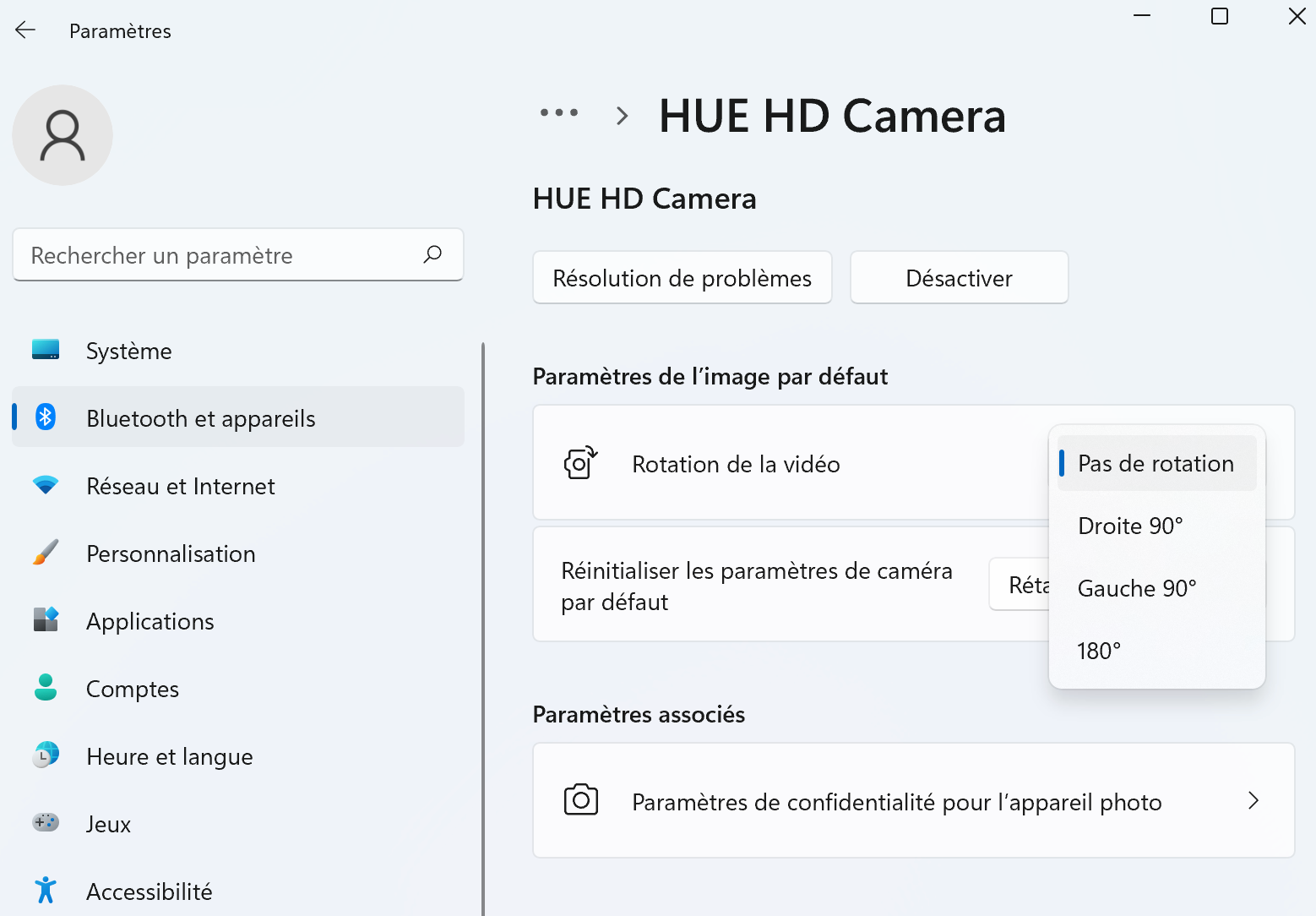Open Personnalisation category
The height and width of the screenshot is (916, 1316).
[238, 553]
